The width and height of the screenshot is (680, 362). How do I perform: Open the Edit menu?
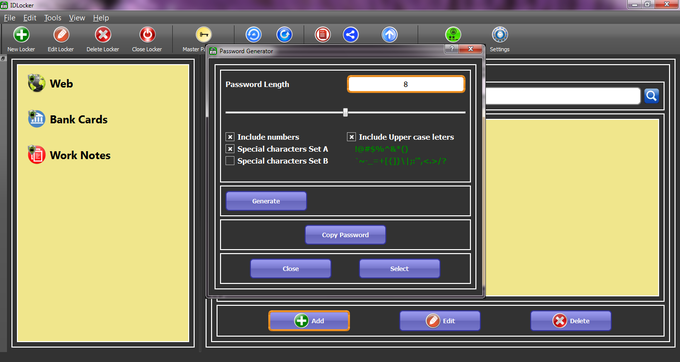point(30,18)
